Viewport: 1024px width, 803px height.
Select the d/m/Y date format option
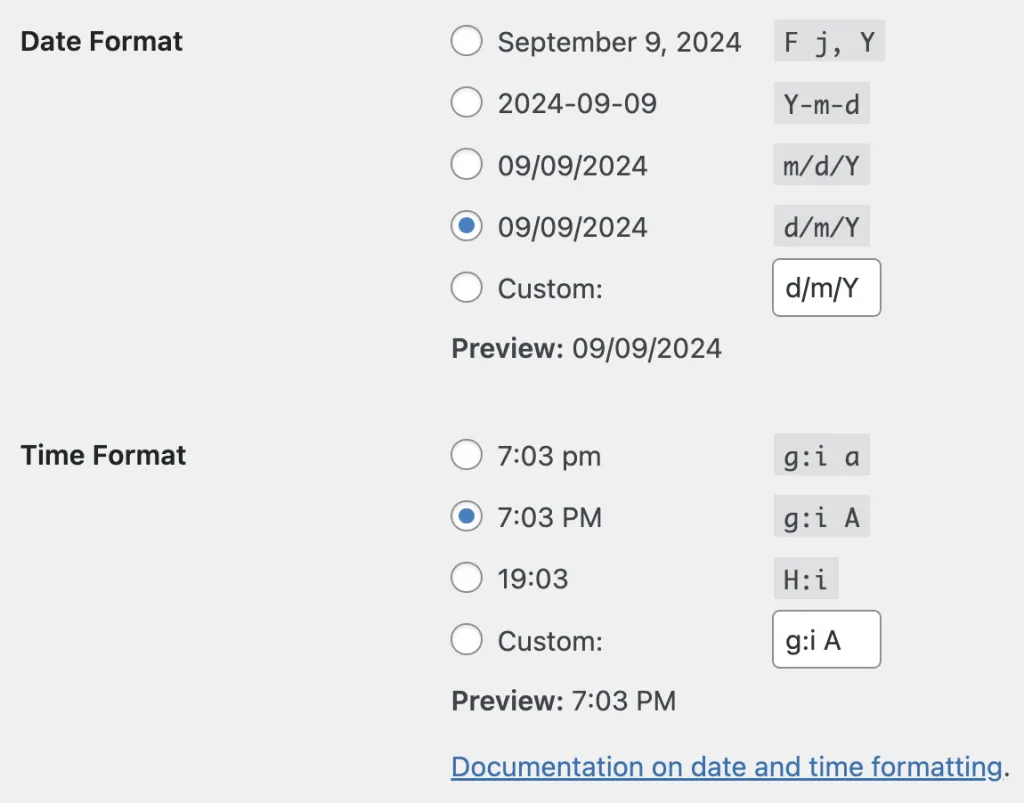coord(466,226)
